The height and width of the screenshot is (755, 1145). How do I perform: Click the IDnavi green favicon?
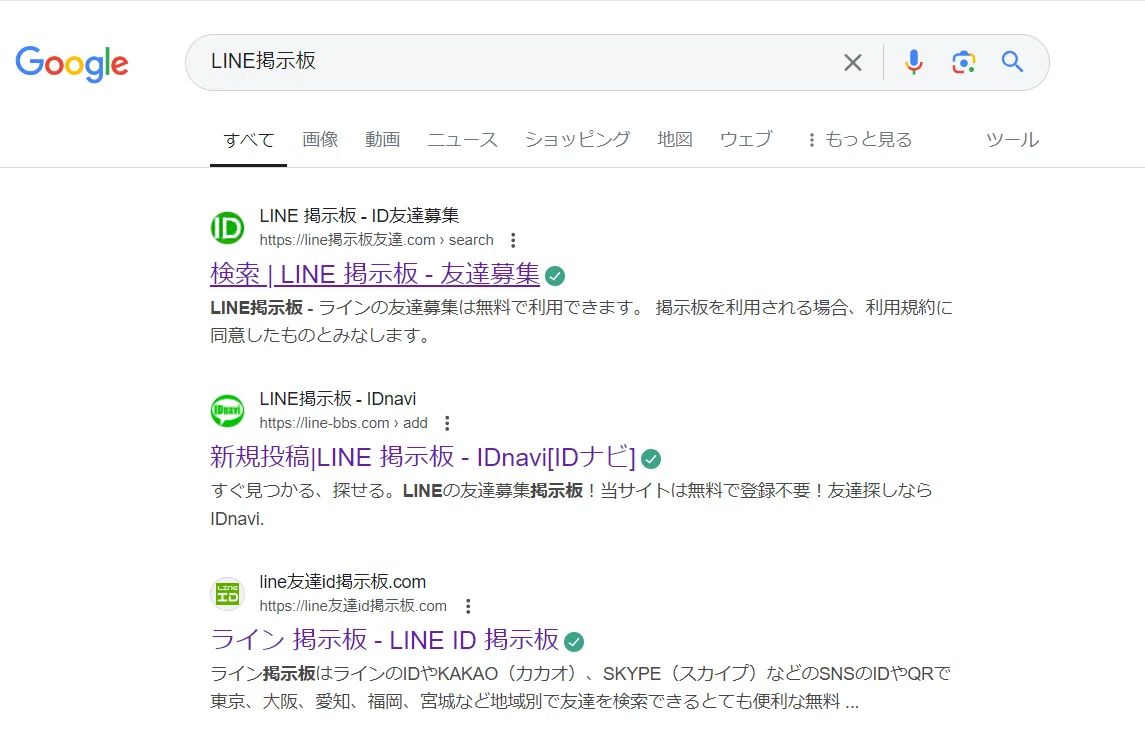coord(227,410)
